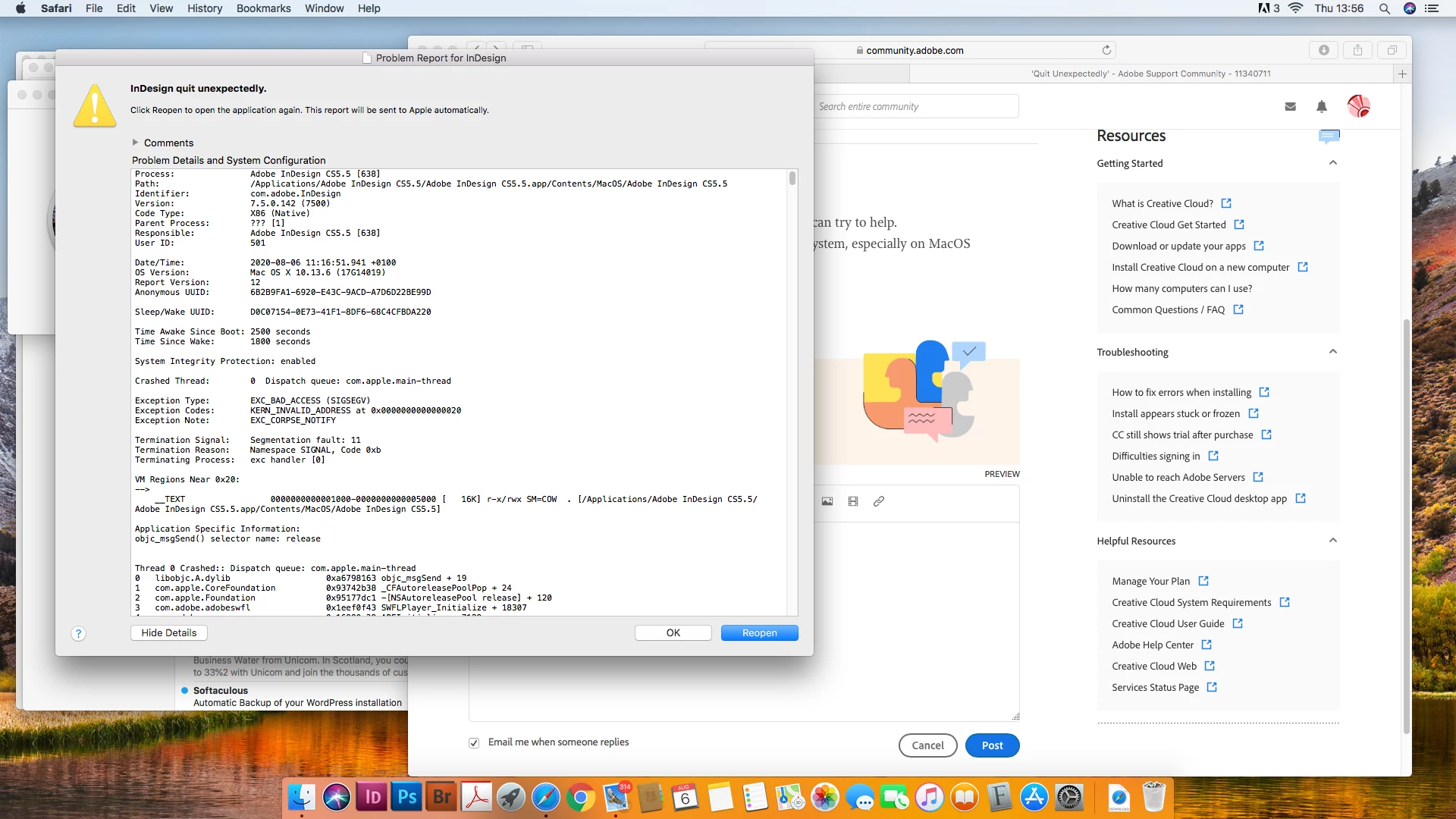Collapse the Helpful Resources section

1332,541
